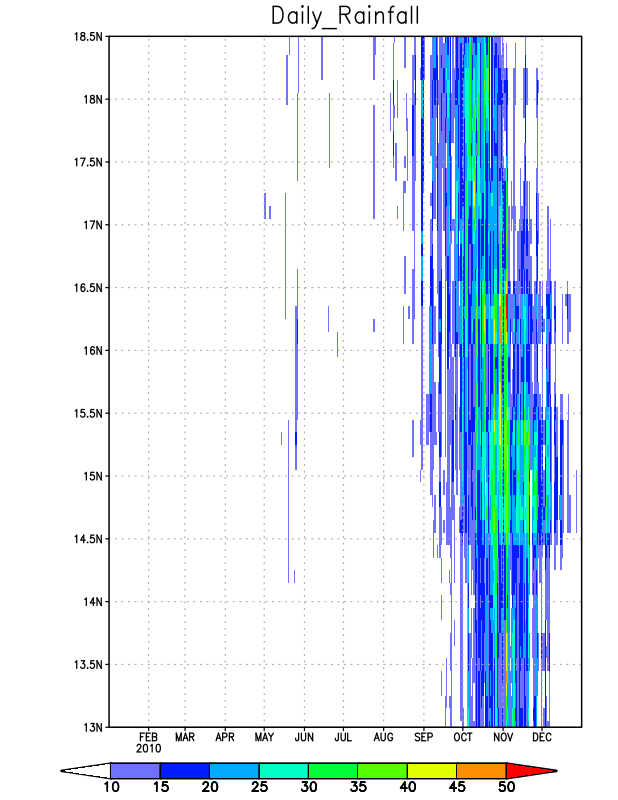
Task: Select the white below-10 colorbar arrow
Action: click(x=87, y=770)
